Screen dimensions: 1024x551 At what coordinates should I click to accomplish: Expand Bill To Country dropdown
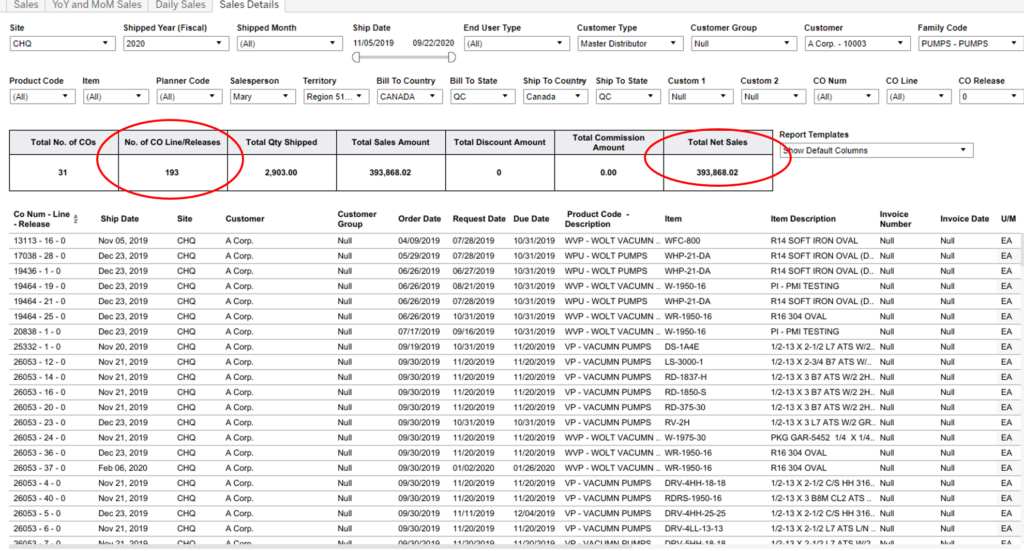[409, 97]
